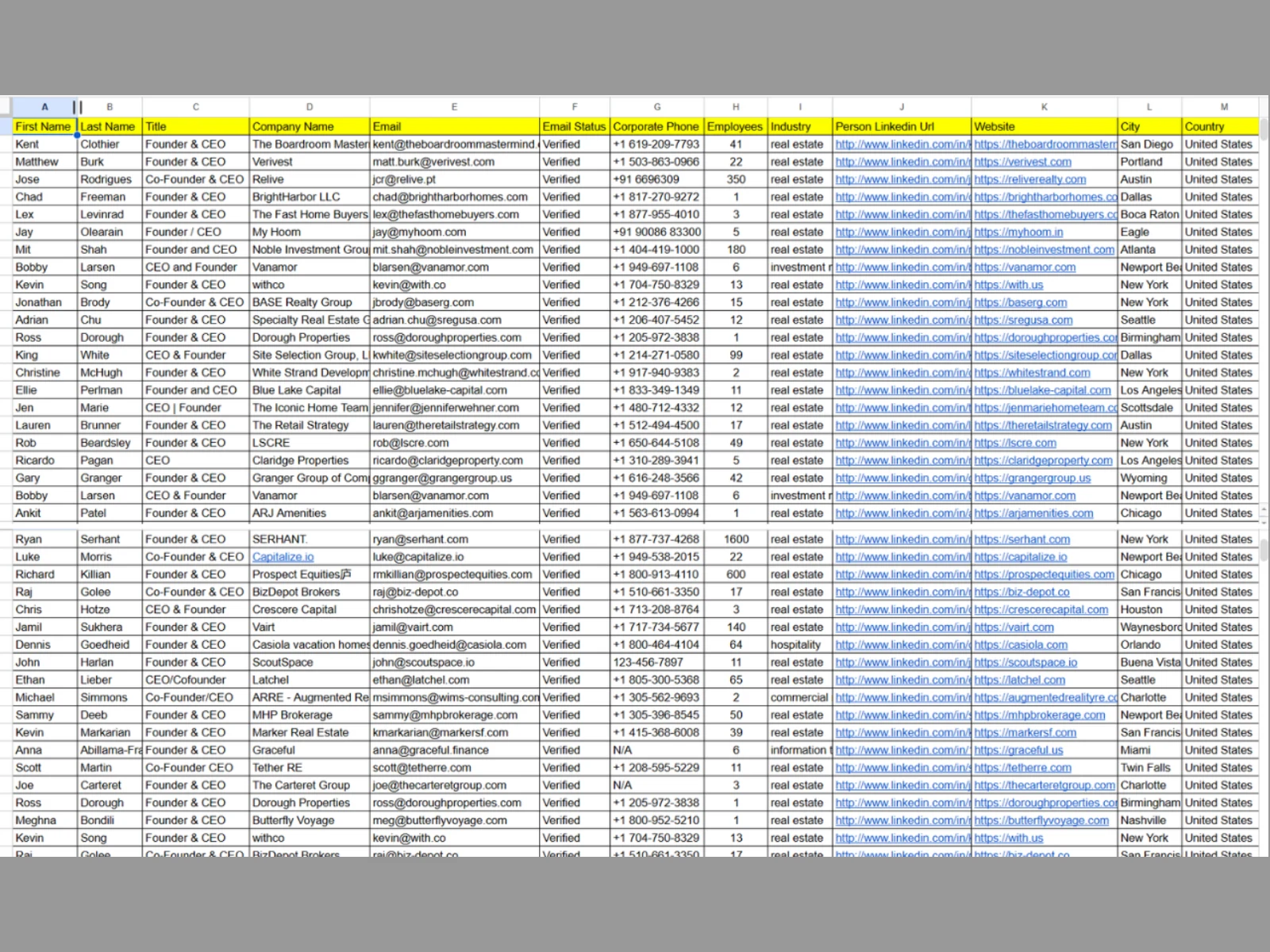
Task: Select the email rob@lscre.com
Action: [x=410, y=443]
